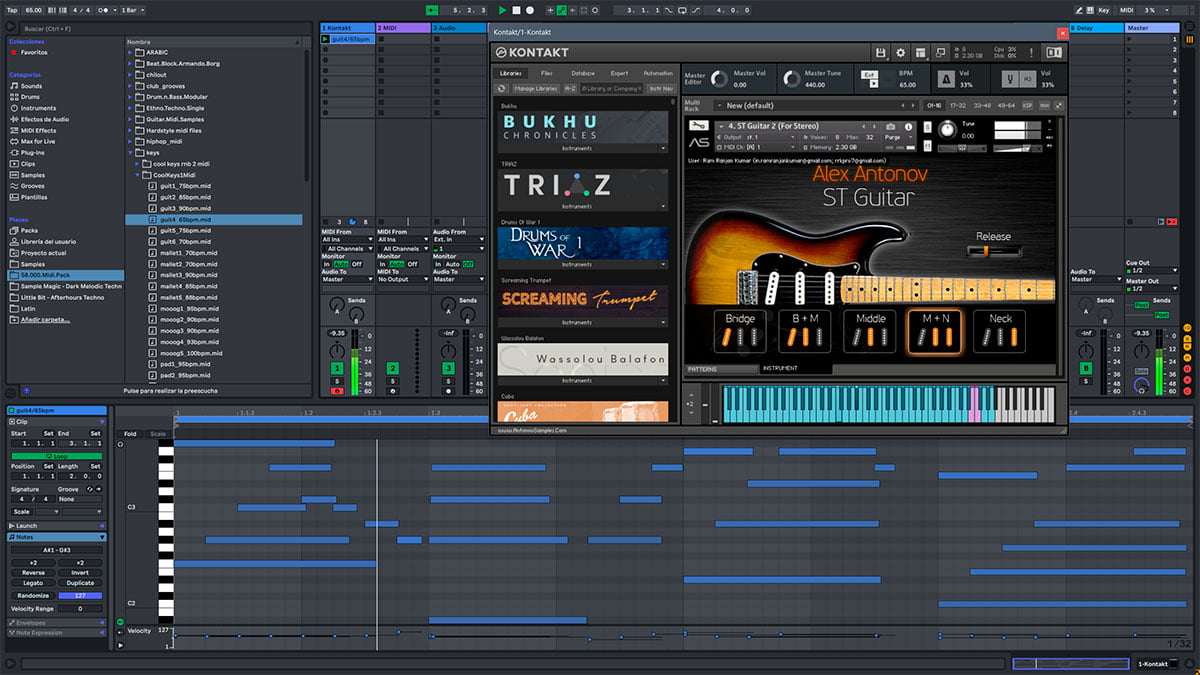Select the 3 Audio track header
The image size is (1200, 675).
(x=459, y=28)
